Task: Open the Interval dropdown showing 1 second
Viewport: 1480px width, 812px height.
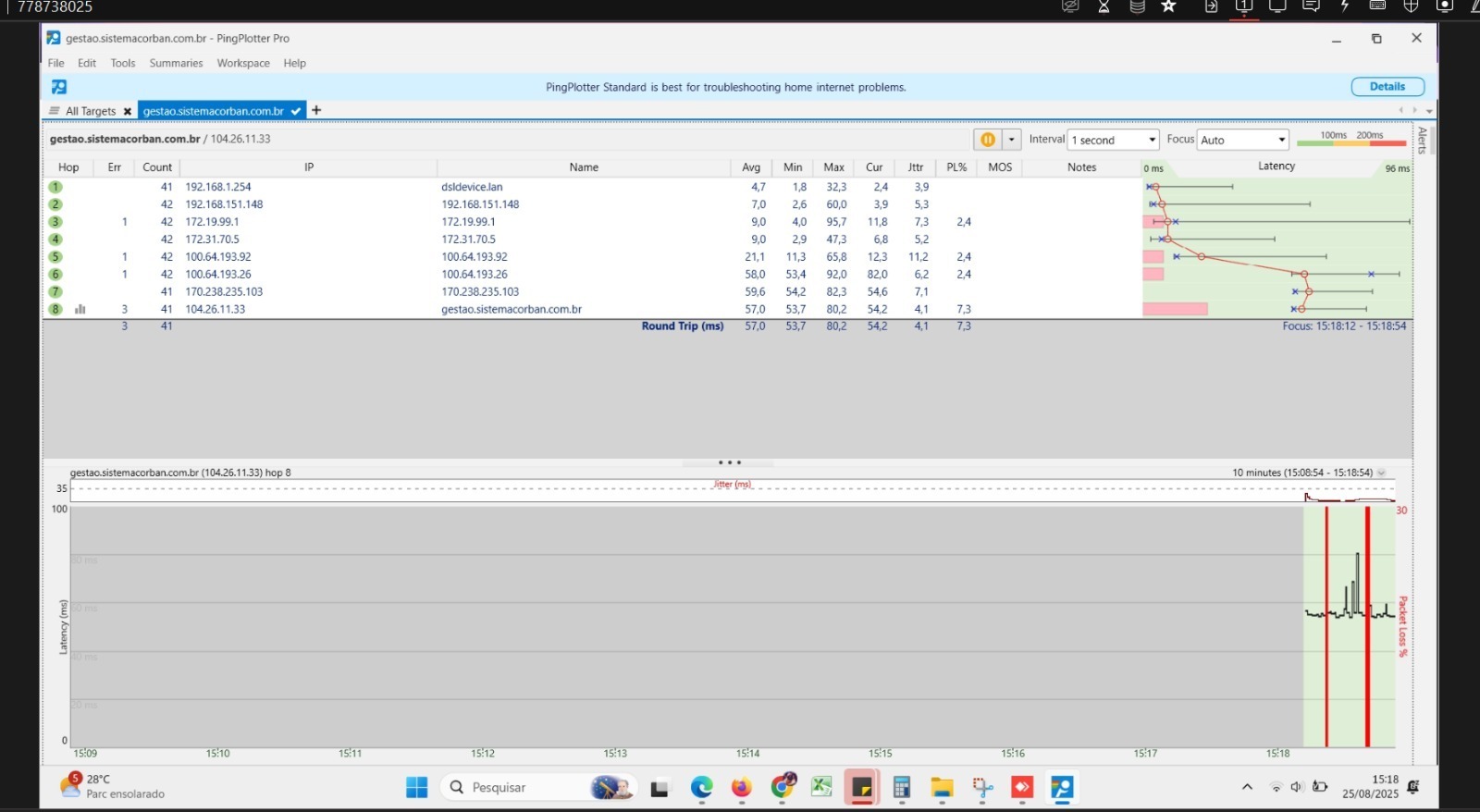Action: 1114,140
